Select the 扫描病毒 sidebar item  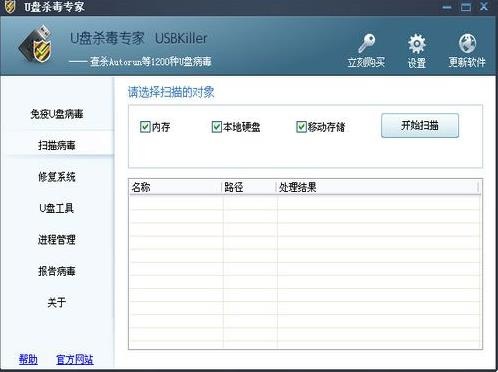point(57,145)
